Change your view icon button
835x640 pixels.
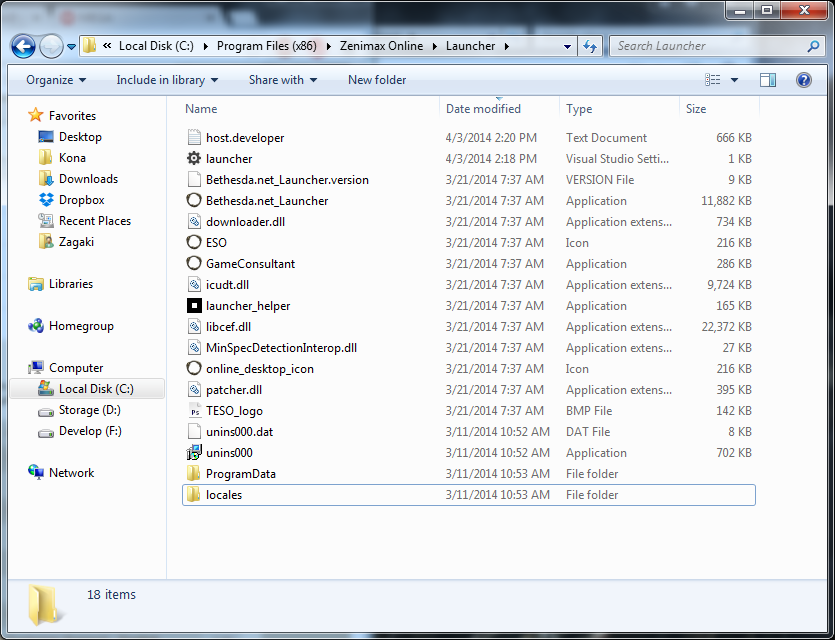[713, 80]
